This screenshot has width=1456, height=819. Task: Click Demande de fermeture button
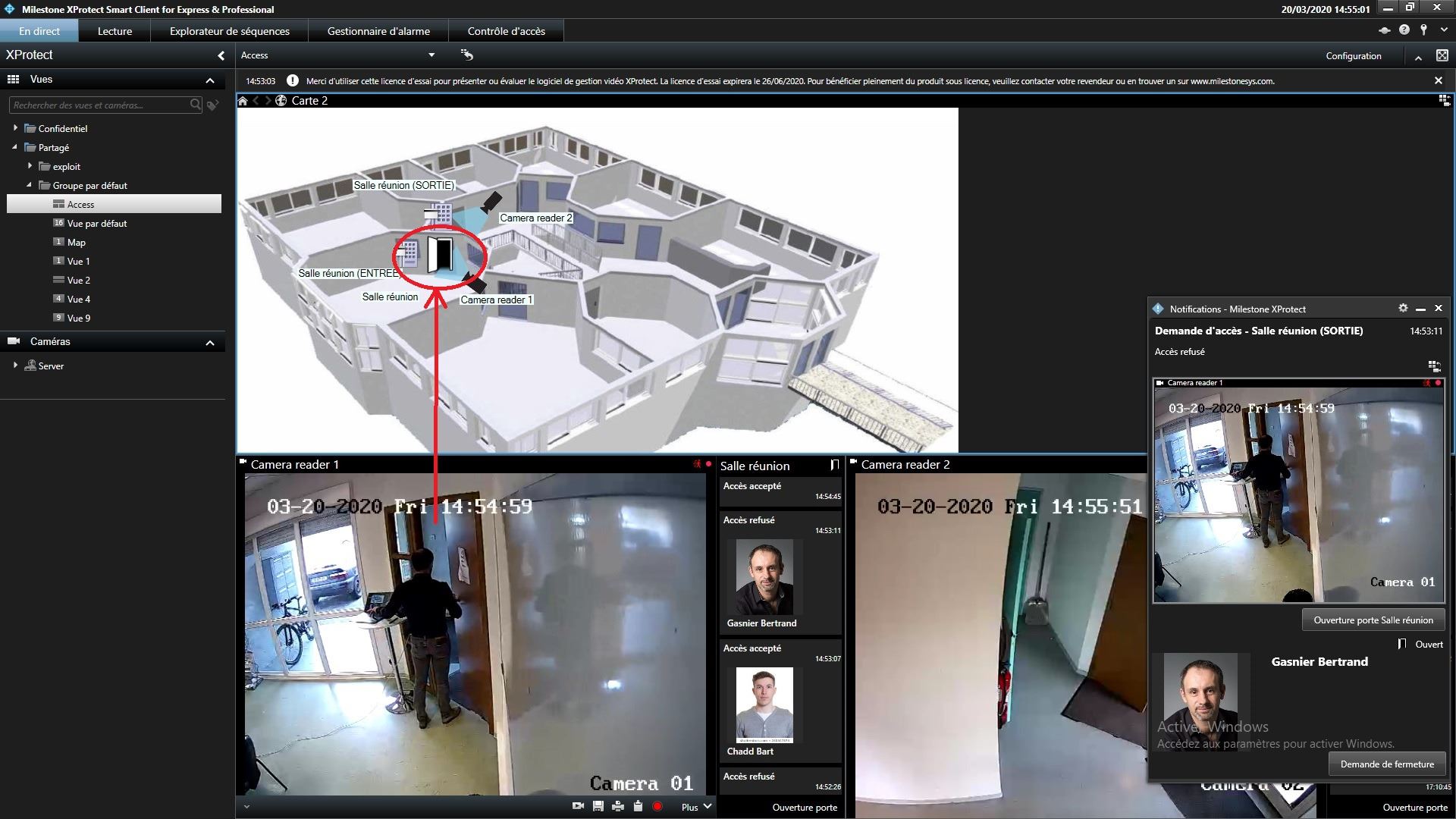(x=1387, y=764)
